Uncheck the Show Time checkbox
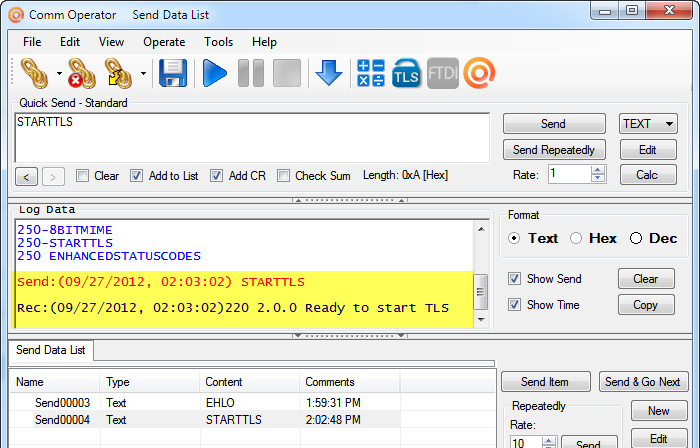The height and width of the screenshot is (448, 700). click(514, 305)
